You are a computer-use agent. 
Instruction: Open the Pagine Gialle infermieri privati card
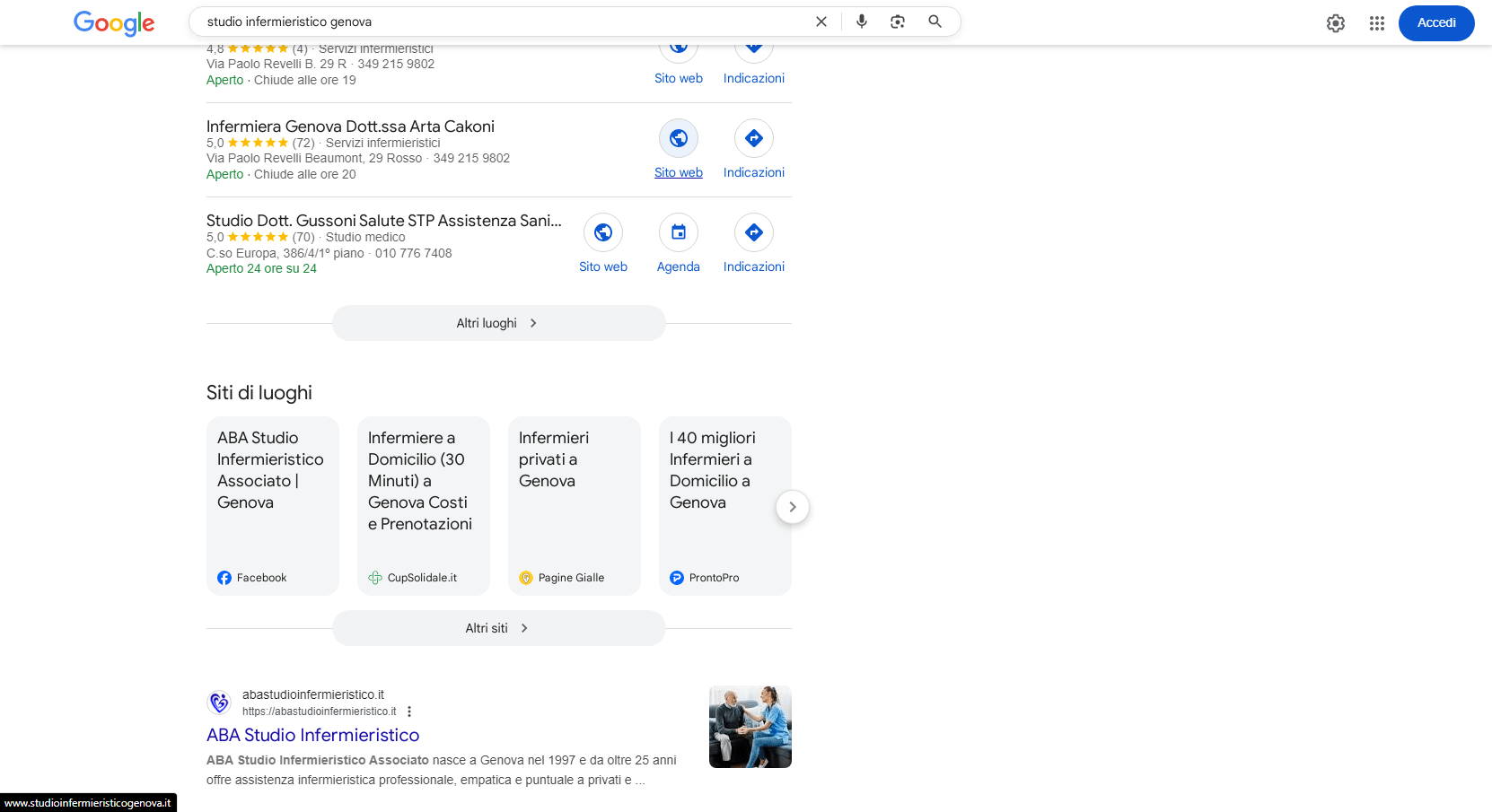click(575, 505)
